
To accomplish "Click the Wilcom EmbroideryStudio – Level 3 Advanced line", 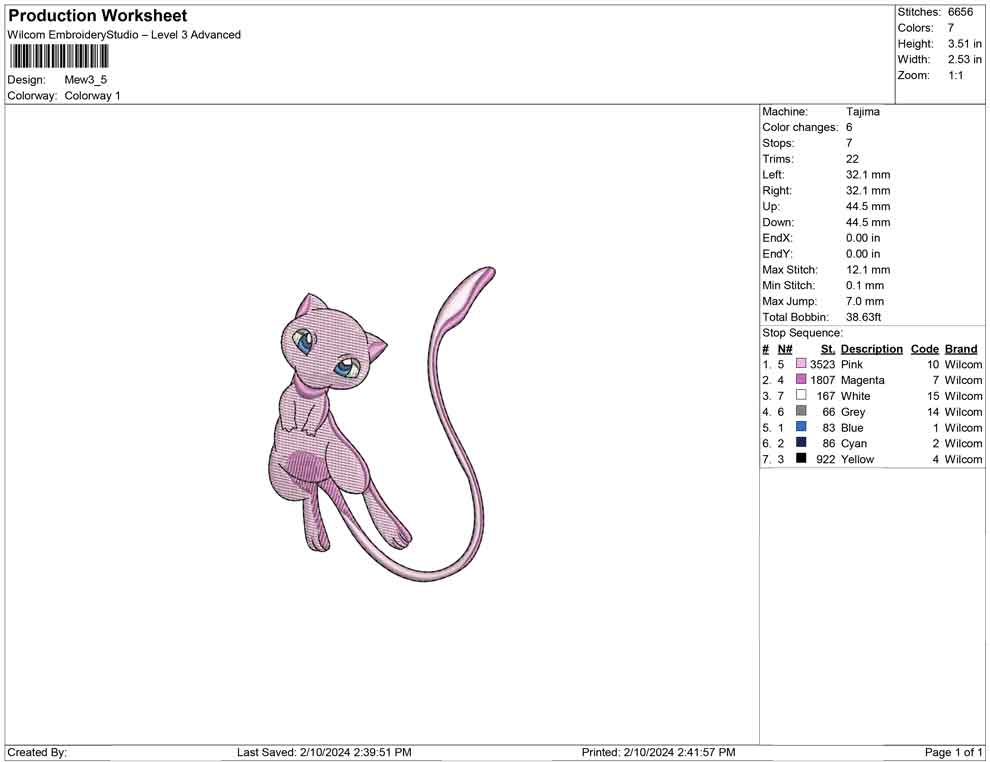I will pyautogui.click(x=124, y=35).
